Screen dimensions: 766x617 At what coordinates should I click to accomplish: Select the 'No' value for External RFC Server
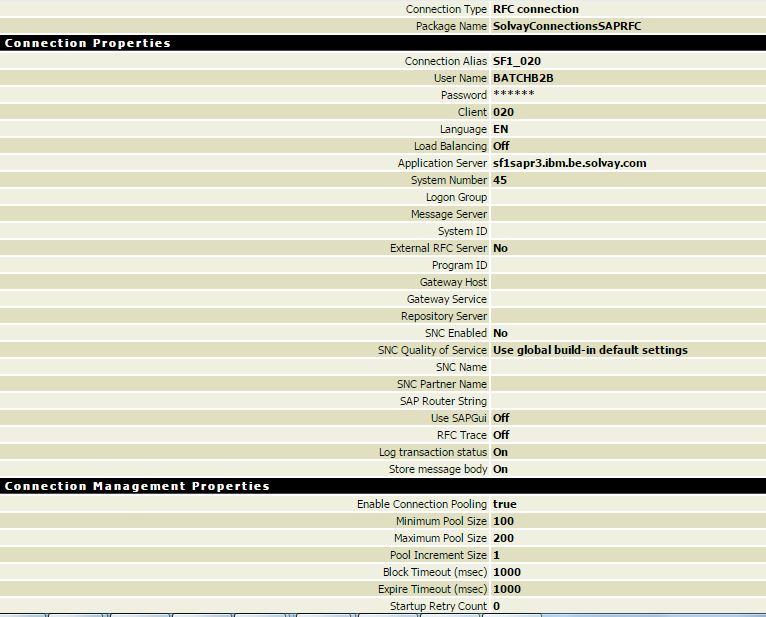tap(500, 248)
